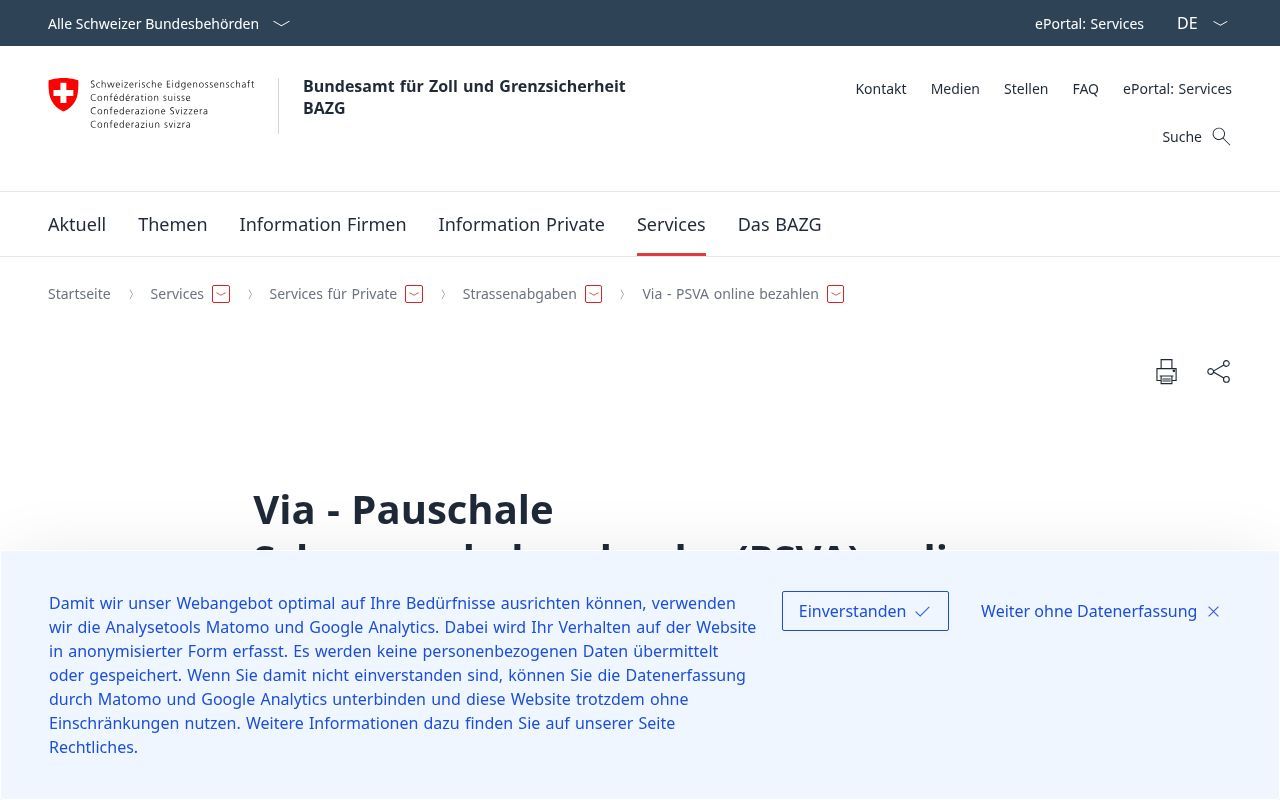Open Information Firmen menu
Viewport: 1280px width, 800px height.
click(322, 224)
